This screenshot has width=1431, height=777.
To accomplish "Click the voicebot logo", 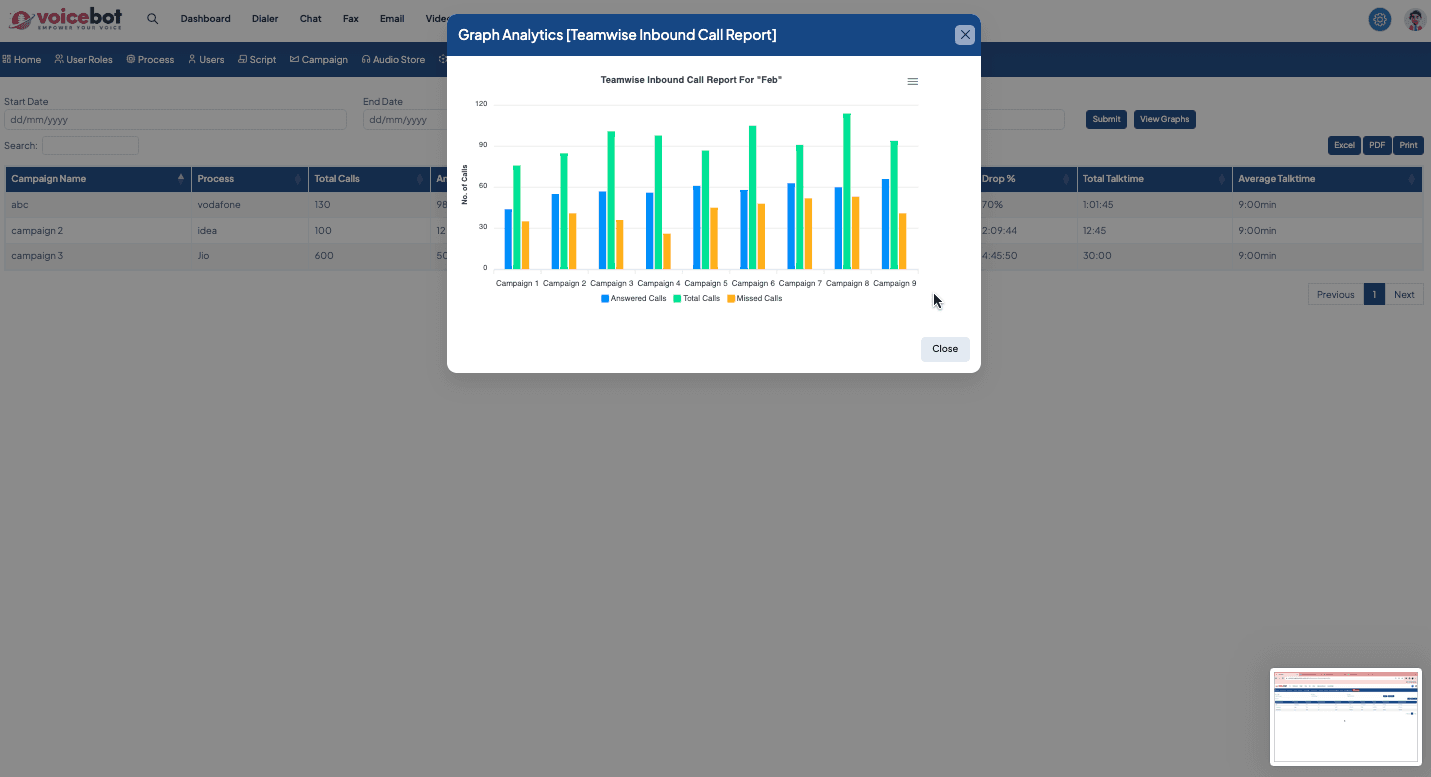I will pyautogui.click(x=64, y=19).
